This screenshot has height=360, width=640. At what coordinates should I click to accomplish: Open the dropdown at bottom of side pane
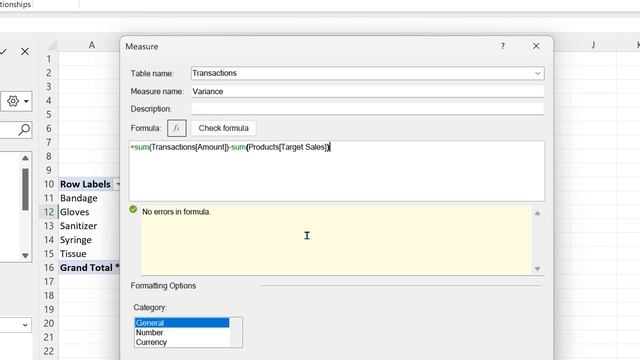tap(25, 325)
